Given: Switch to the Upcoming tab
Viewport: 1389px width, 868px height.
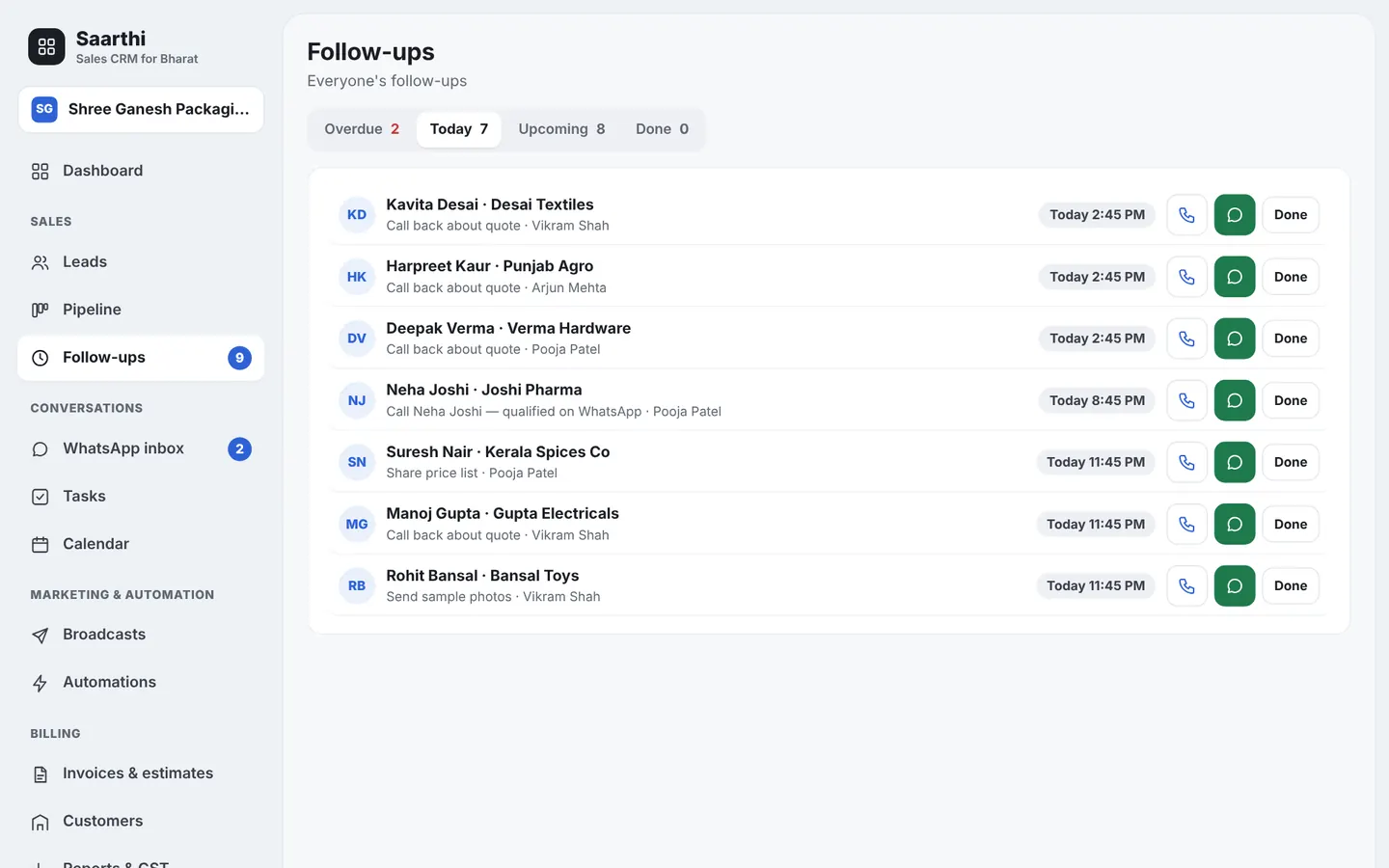Looking at the screenshot, I should pyautogui.click(x=561, y=129).
